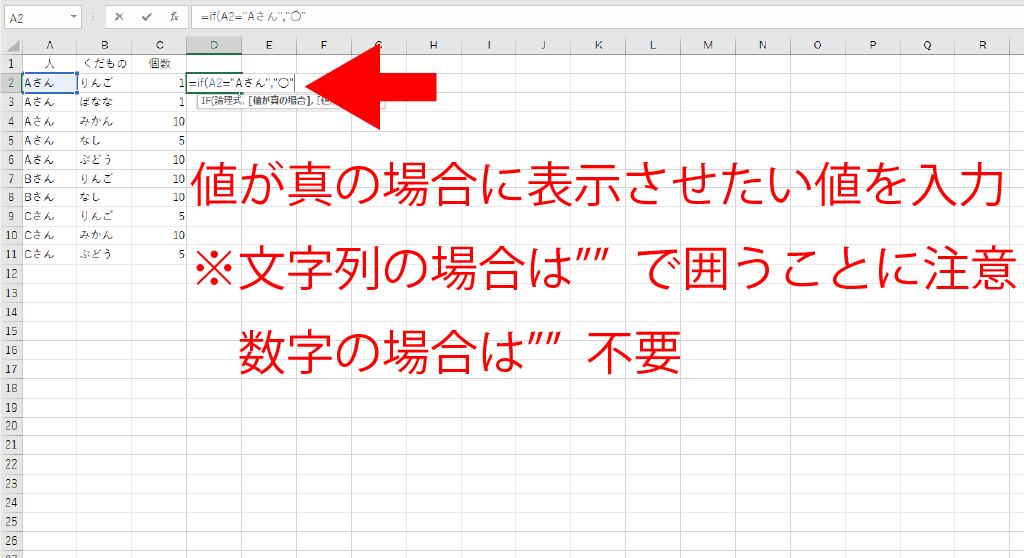Click the Cさん cell in row 9
1024x558 pixels.
click(50, 216)
